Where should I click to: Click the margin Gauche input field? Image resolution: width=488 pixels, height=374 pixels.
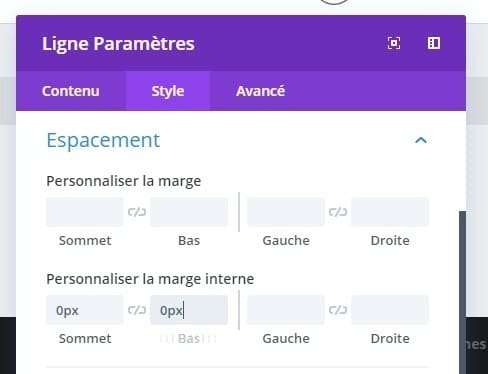pos(286,212)
